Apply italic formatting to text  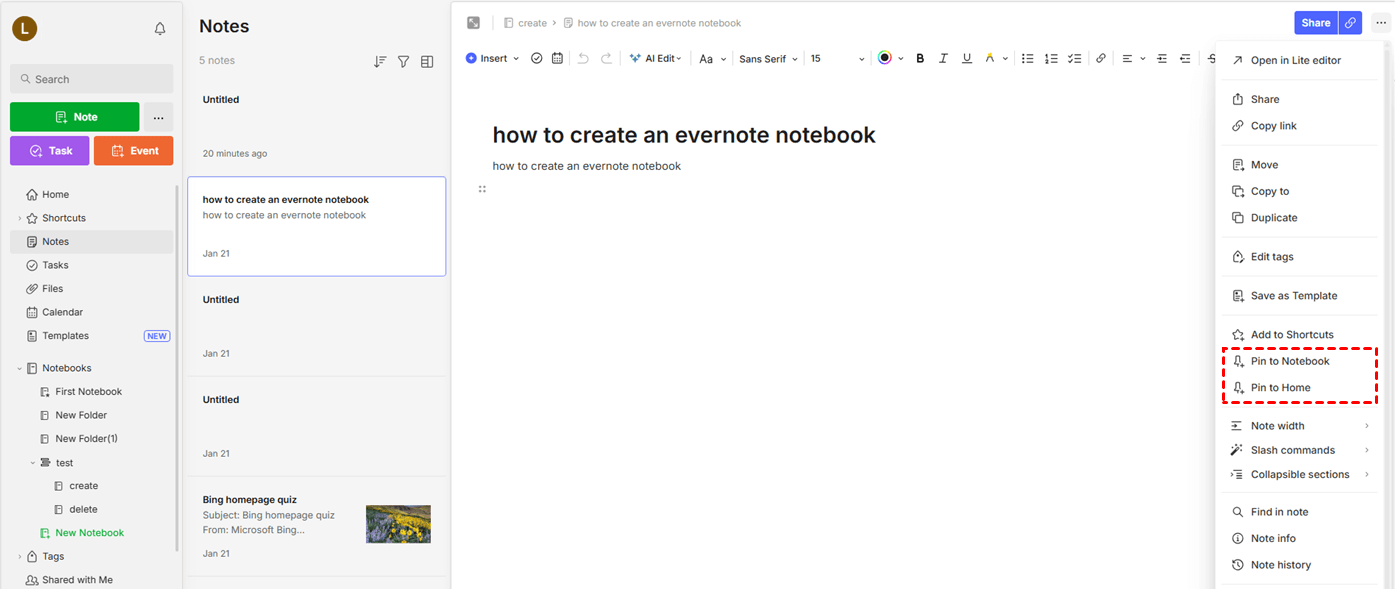tap(943, 59)
